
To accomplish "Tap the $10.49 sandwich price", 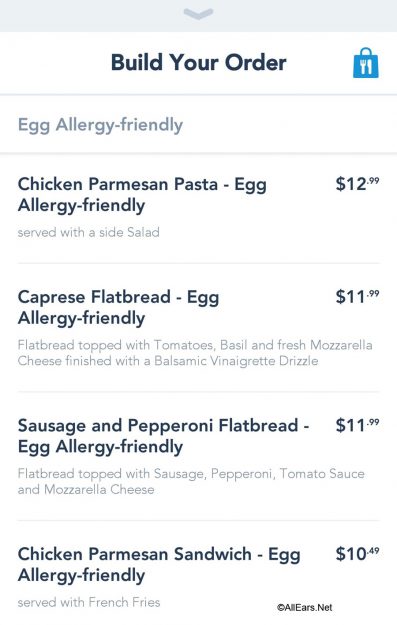I will (357, 554).
